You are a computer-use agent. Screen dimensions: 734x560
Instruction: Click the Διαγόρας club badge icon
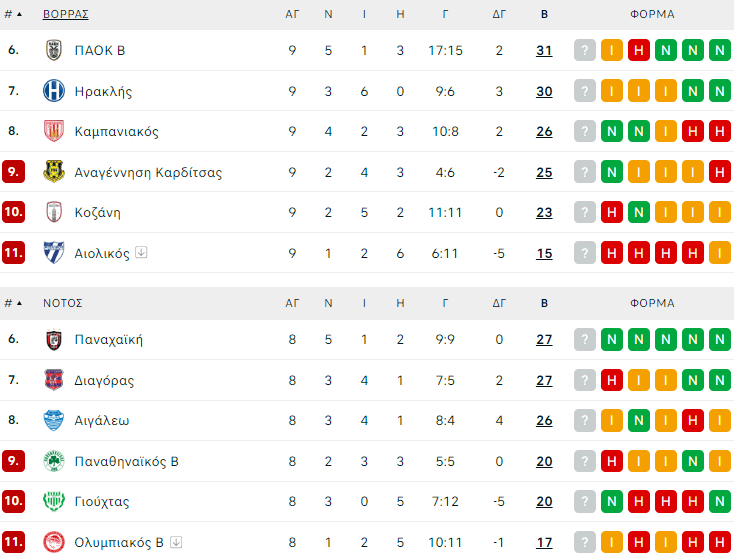click(54, 380)
